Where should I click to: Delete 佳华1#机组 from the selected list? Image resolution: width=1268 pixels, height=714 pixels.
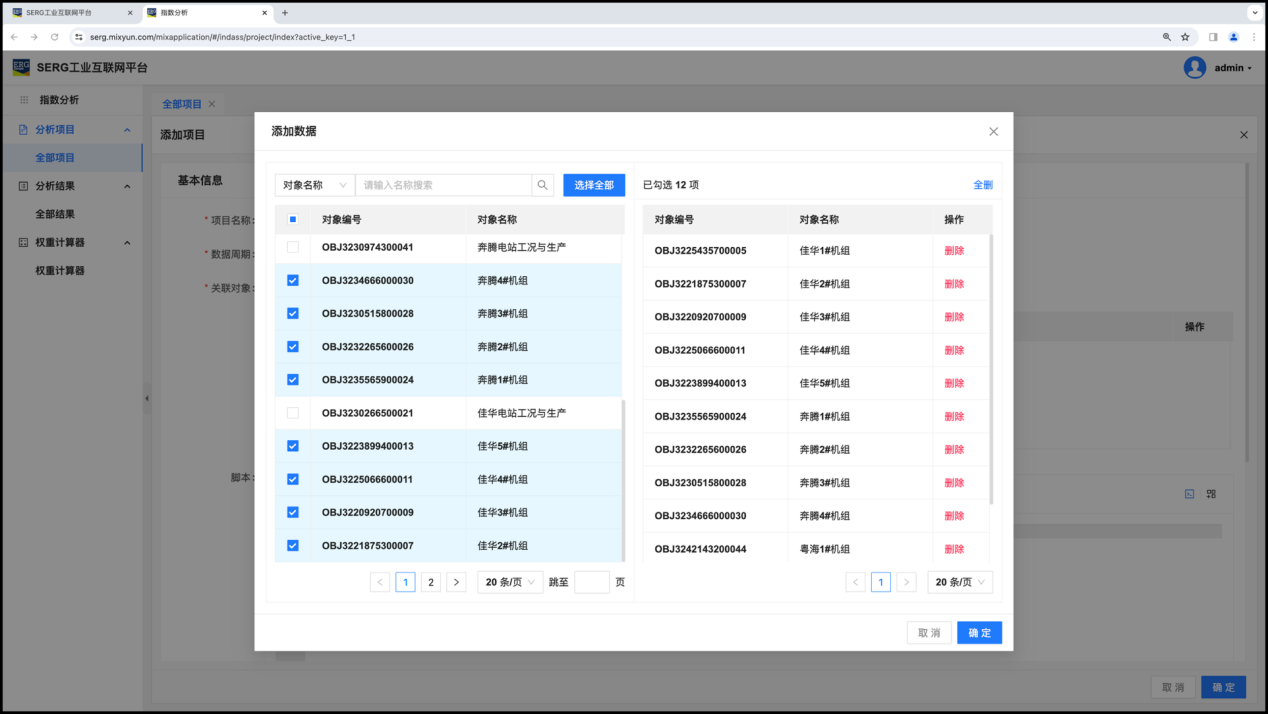(954, 251)
